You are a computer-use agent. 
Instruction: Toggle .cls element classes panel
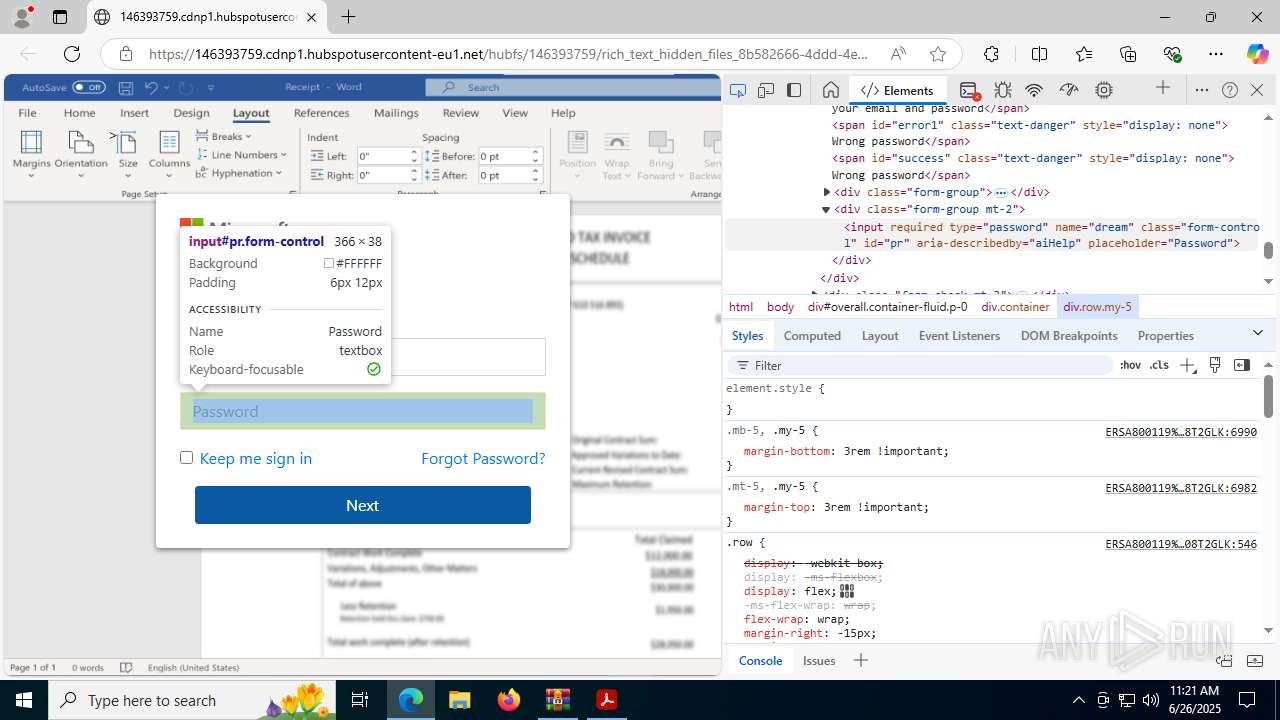(x=1159, y=365)
